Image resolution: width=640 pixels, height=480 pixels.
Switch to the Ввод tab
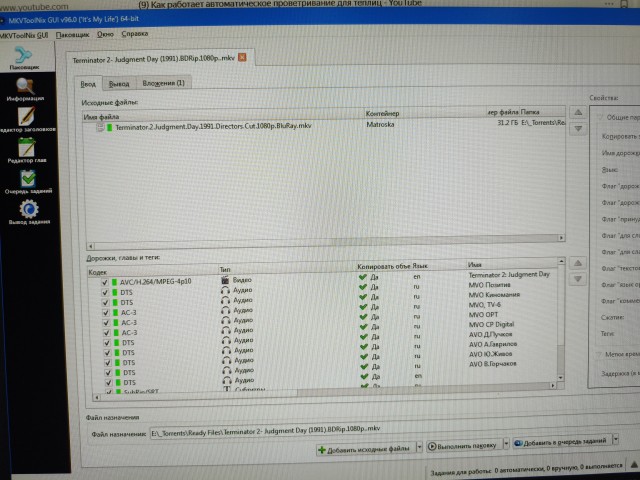click(88, 84)
